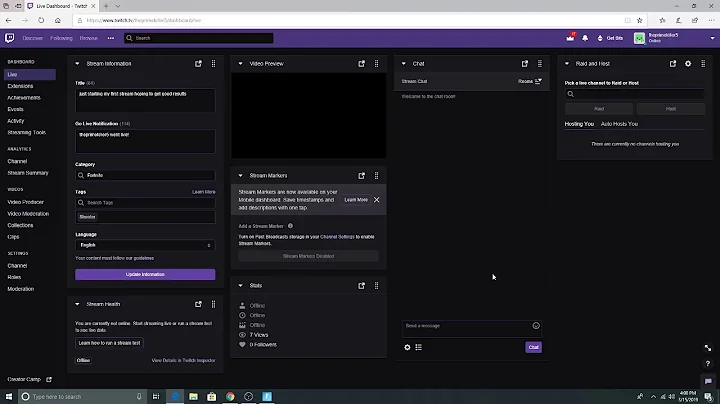Open the emote picker smiley icon

point(536,325)
